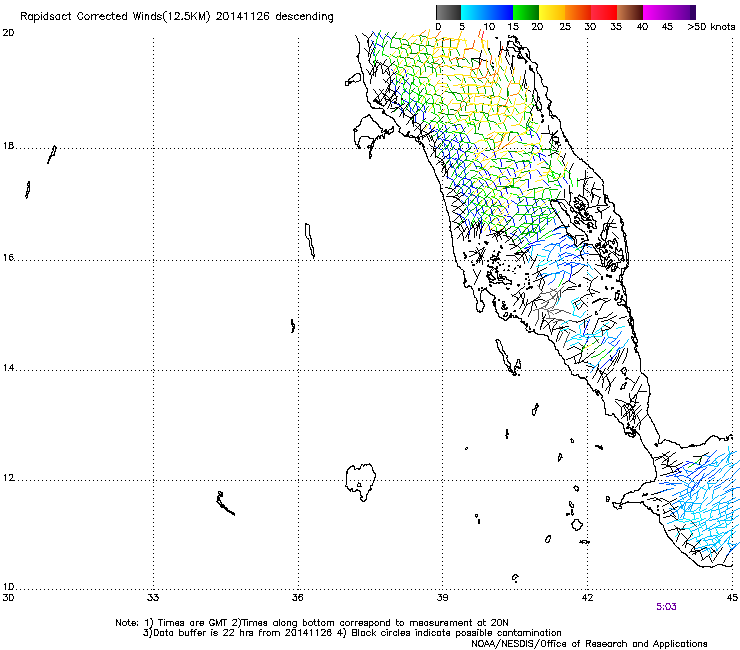
Task: Click the legend value '40' knots
Action: (642, 27)
